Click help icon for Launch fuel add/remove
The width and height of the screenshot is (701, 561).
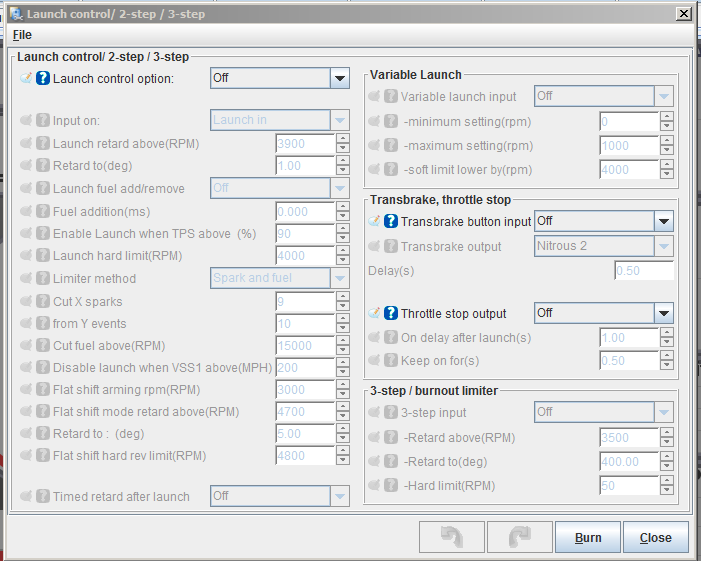[x=43, y=188]
